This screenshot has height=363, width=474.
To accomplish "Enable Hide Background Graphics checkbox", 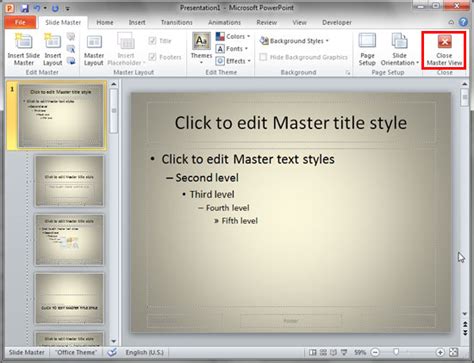I will pyautogui.click(x=263, y=57).
